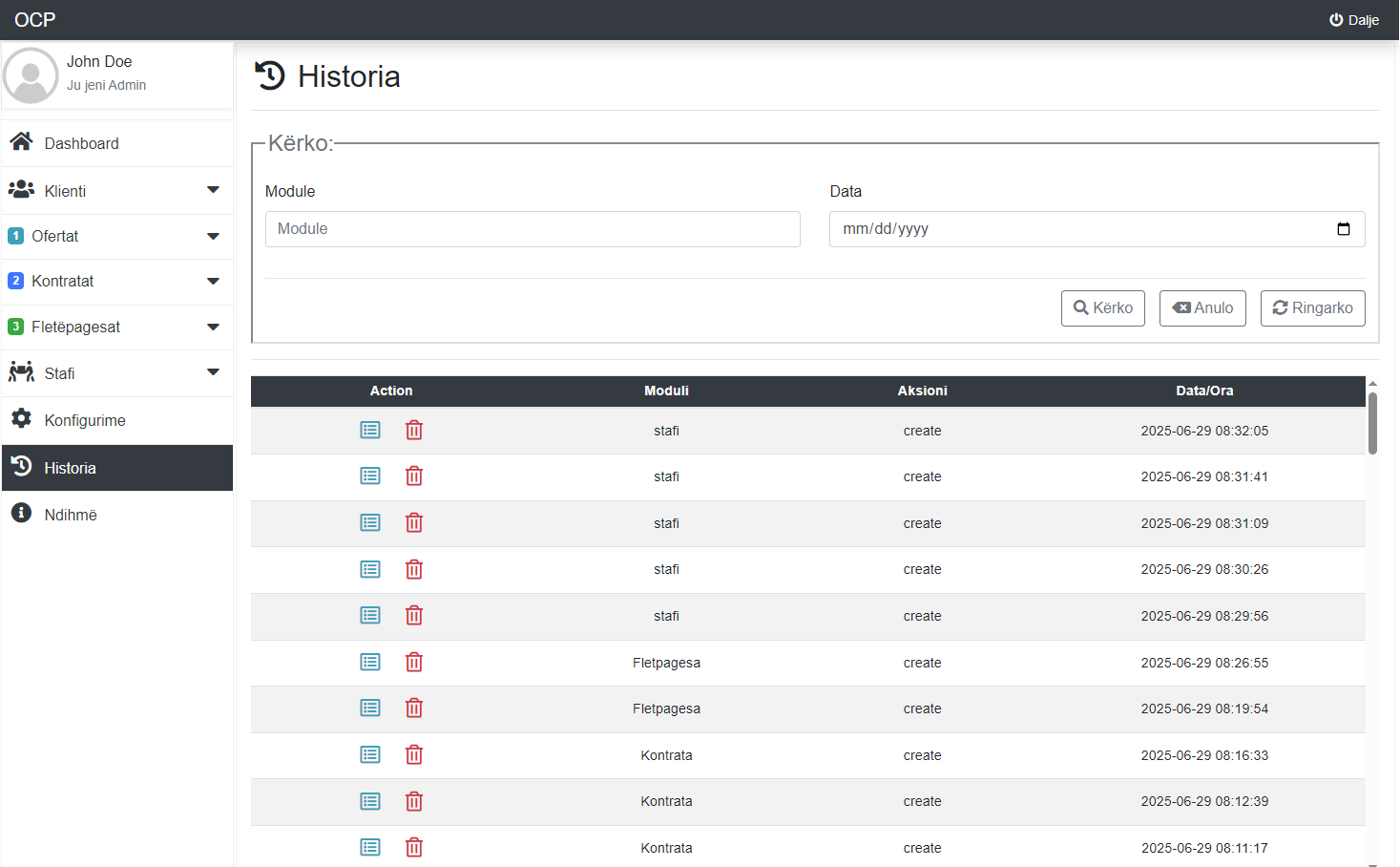Delete the Kontrata 08:16:33 entry
1400x867 pixels.
tap(414, 755)
